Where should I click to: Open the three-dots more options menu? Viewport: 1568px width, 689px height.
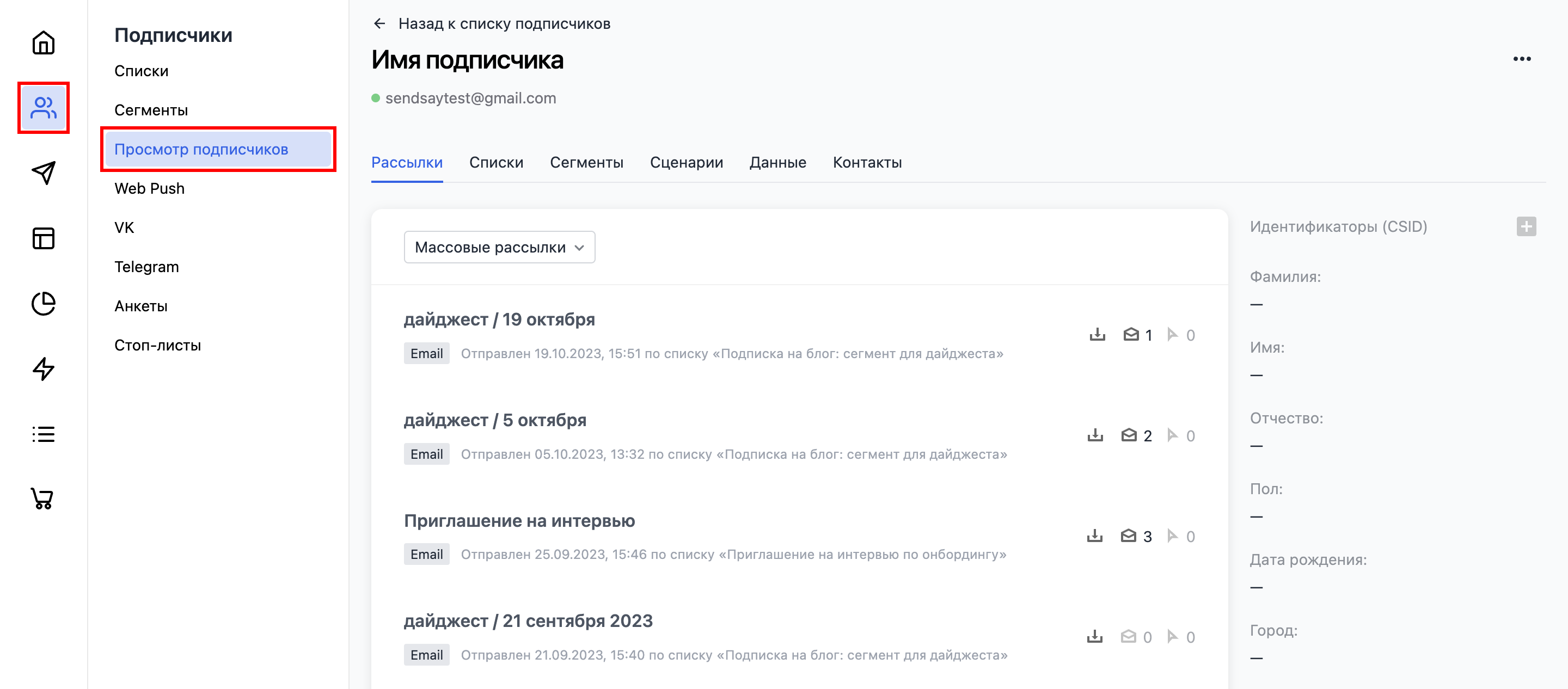pyautogui.click(x=1521, y=59)
